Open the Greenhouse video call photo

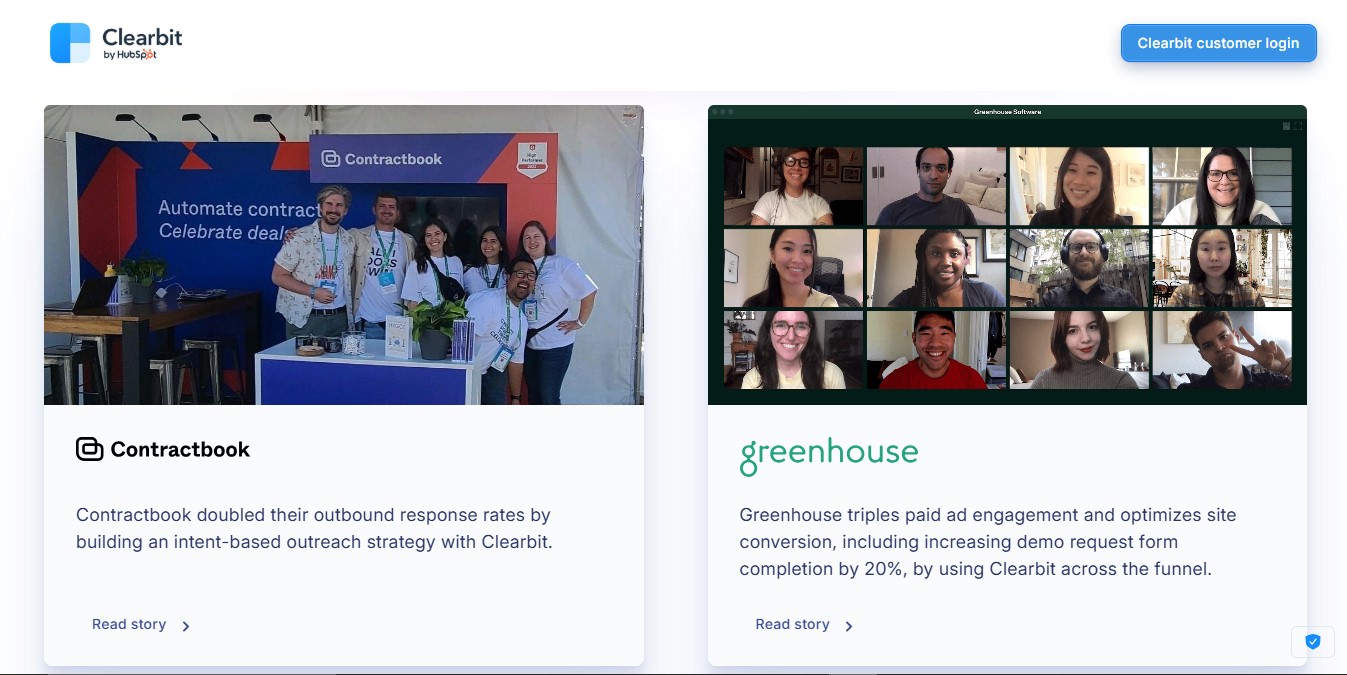coord(1007,255)
